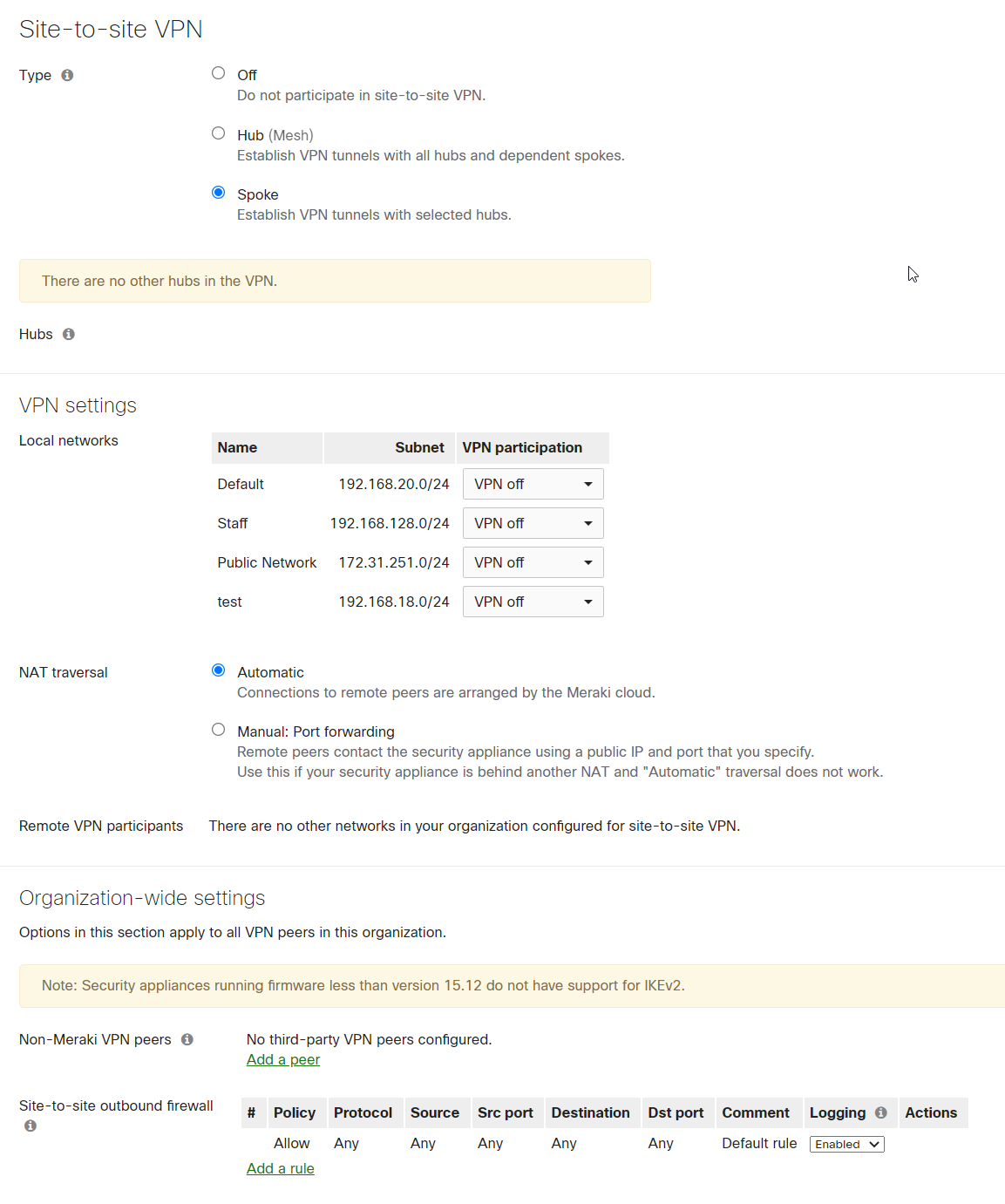1005x1204 pixels.
Task: Click 'There are no other hubs' notice
Action: click(x=335, y=281)
